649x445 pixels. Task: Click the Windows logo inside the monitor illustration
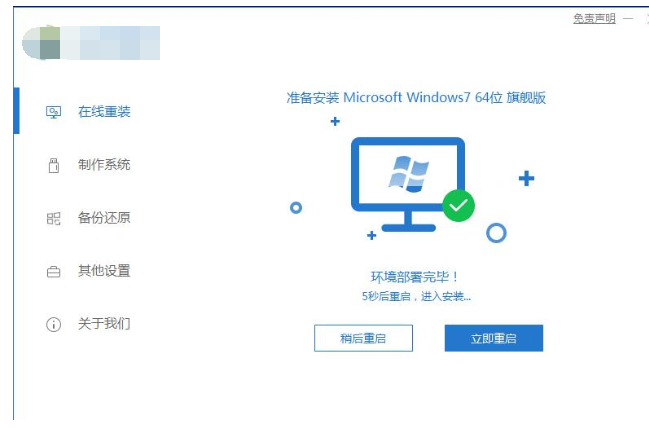[x=409, y=174]
